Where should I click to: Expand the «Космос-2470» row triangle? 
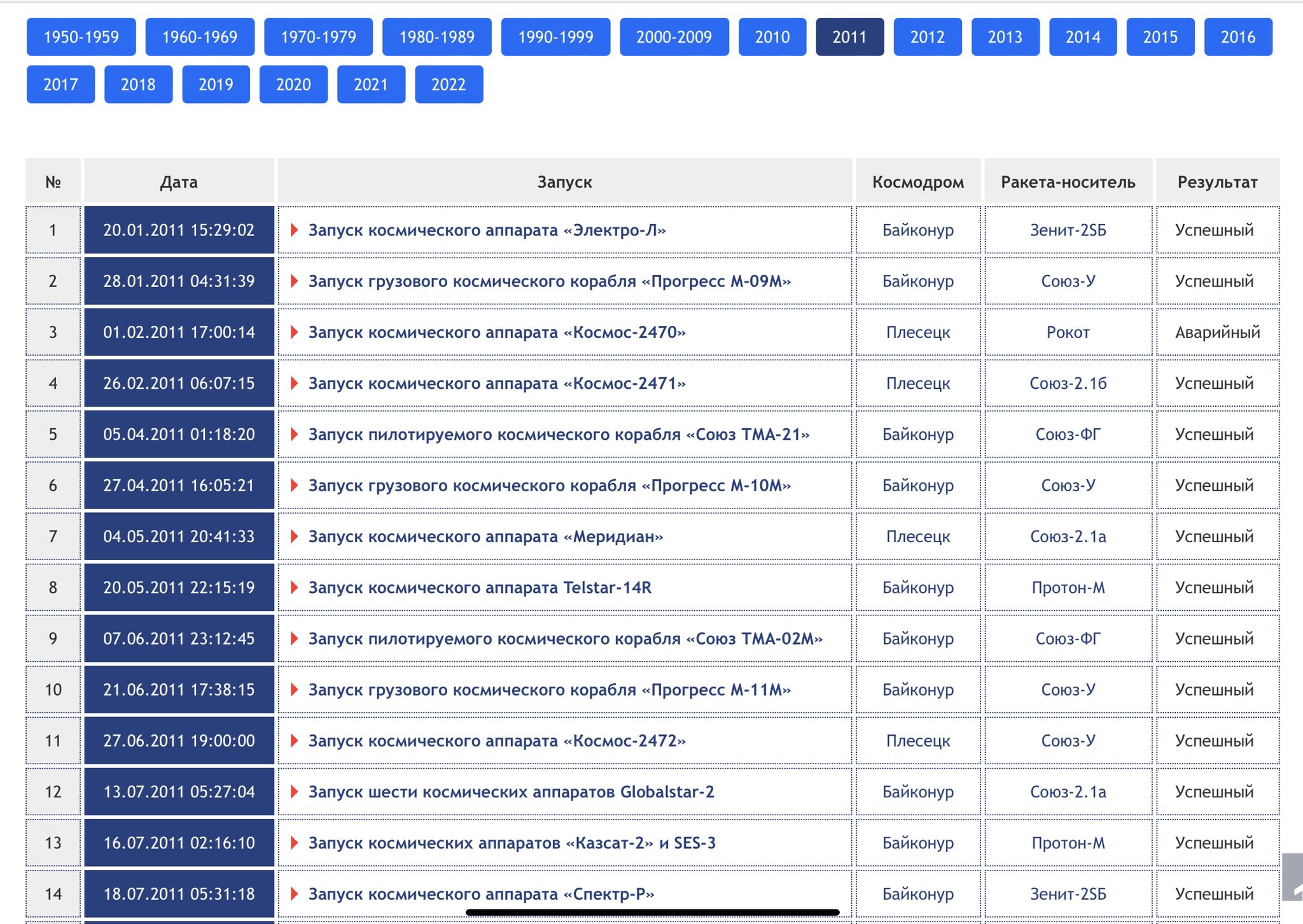[294, 332]
